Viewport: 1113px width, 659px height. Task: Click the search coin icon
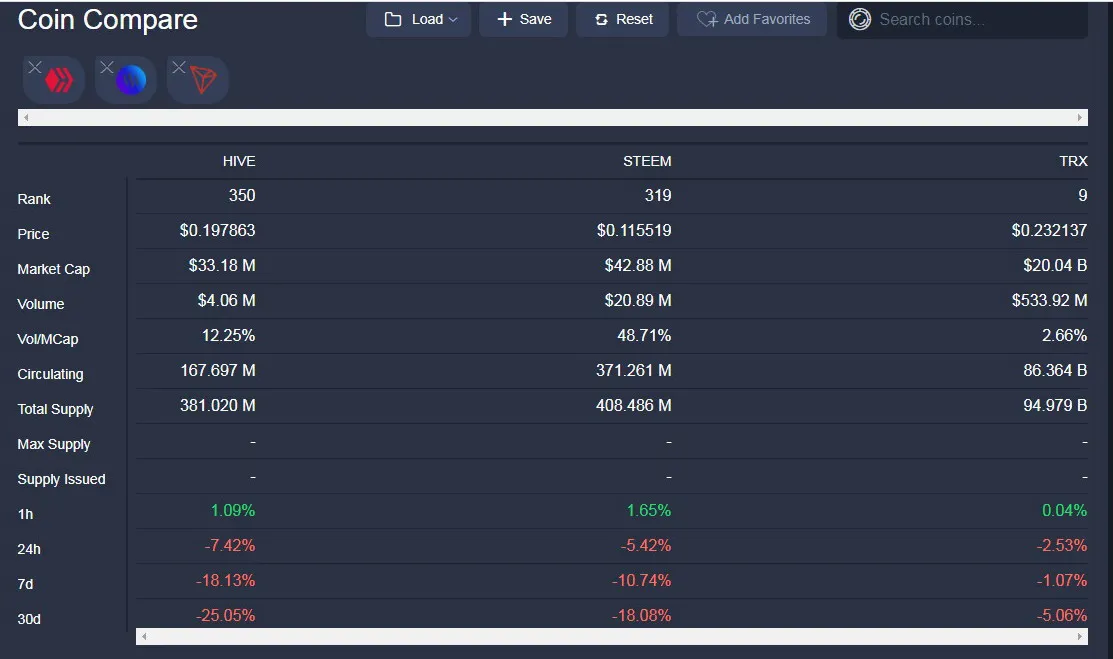click(860, 19)
